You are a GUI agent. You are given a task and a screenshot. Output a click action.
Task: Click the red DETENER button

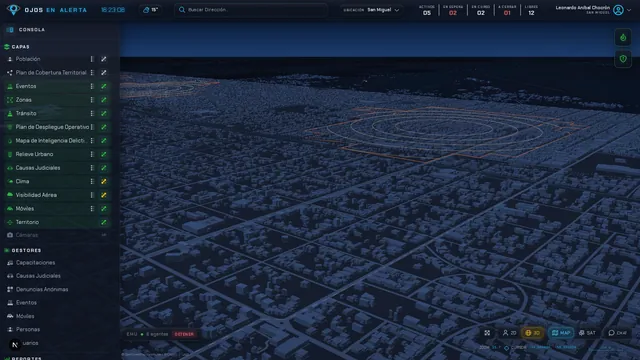[x=184, y=334]
